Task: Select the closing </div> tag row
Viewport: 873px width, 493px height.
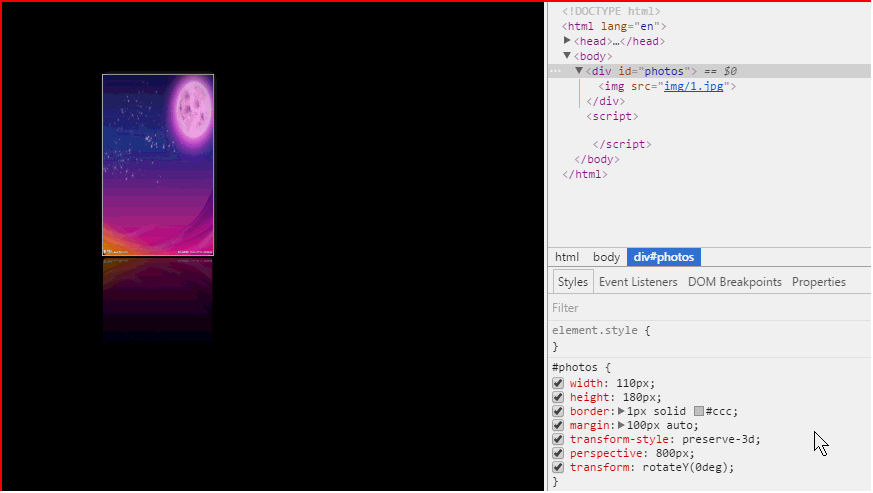Action: tap(605, 101)
